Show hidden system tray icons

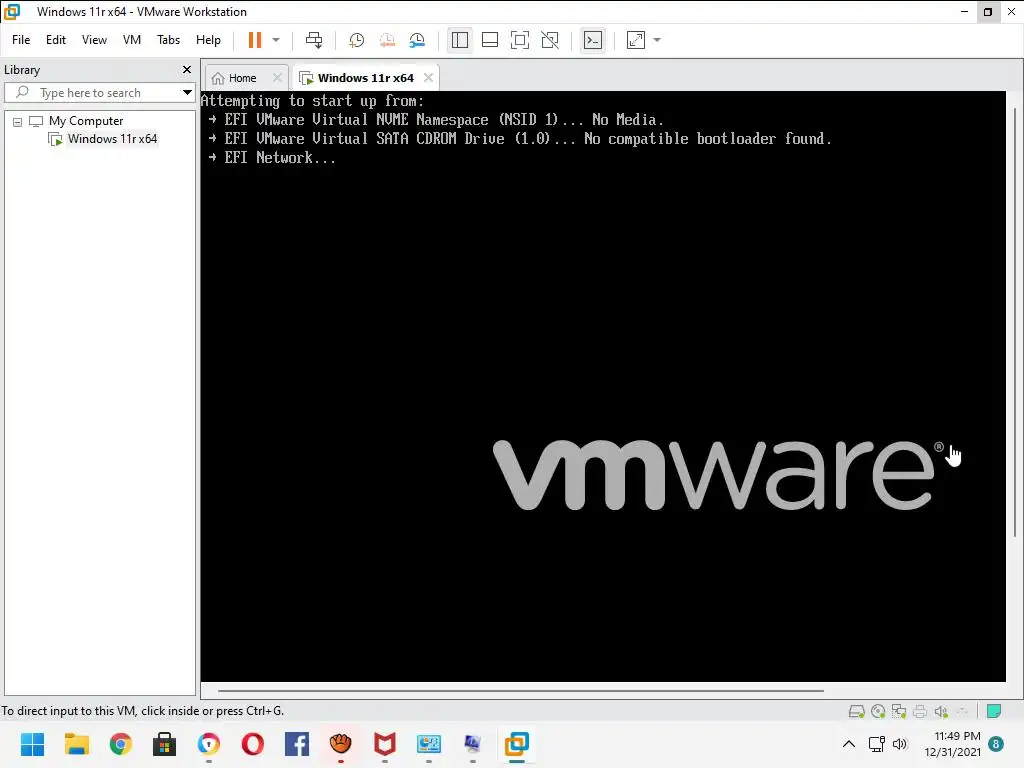pos(849,744)
